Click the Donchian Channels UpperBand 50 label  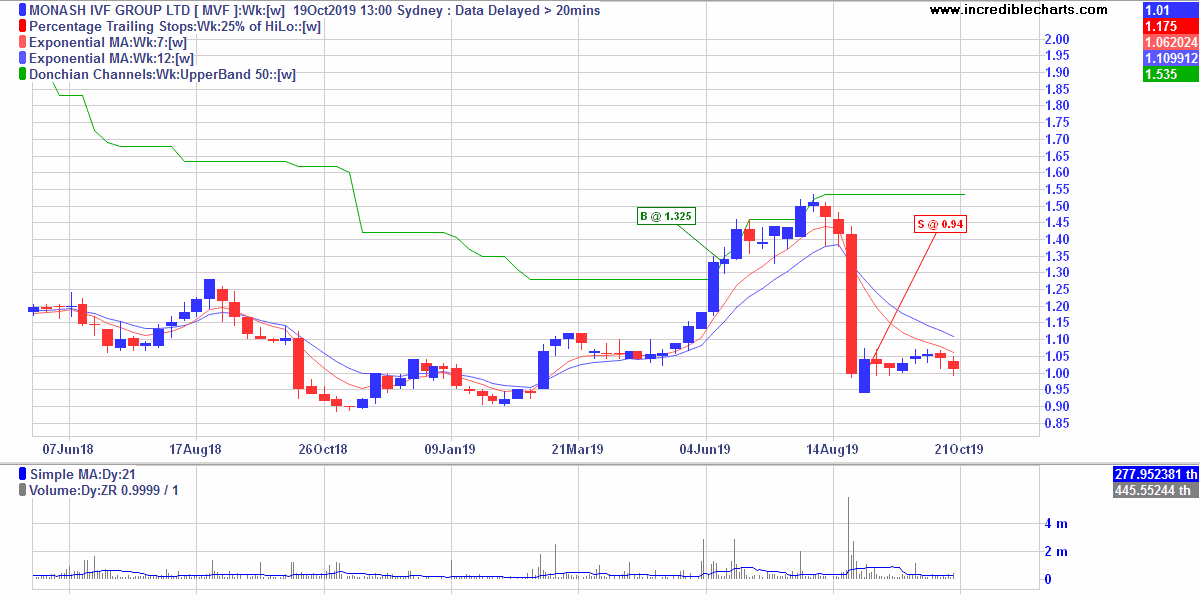163,74
